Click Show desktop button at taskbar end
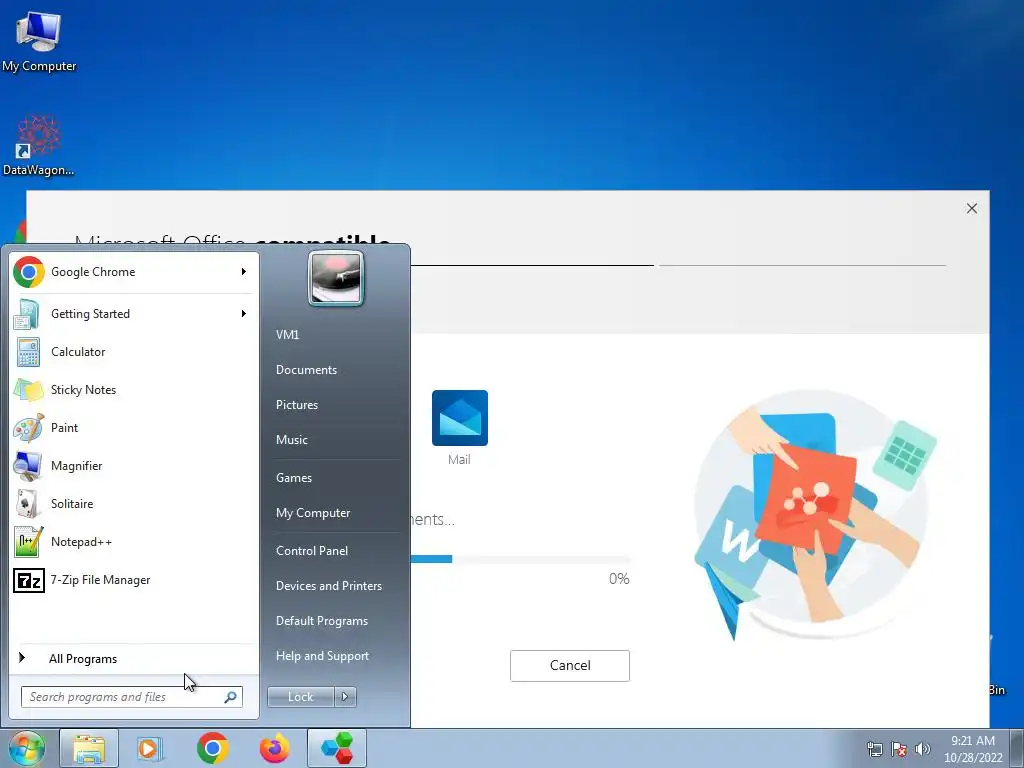The height and width of the screenshot is (768, 1024). 1017,748
